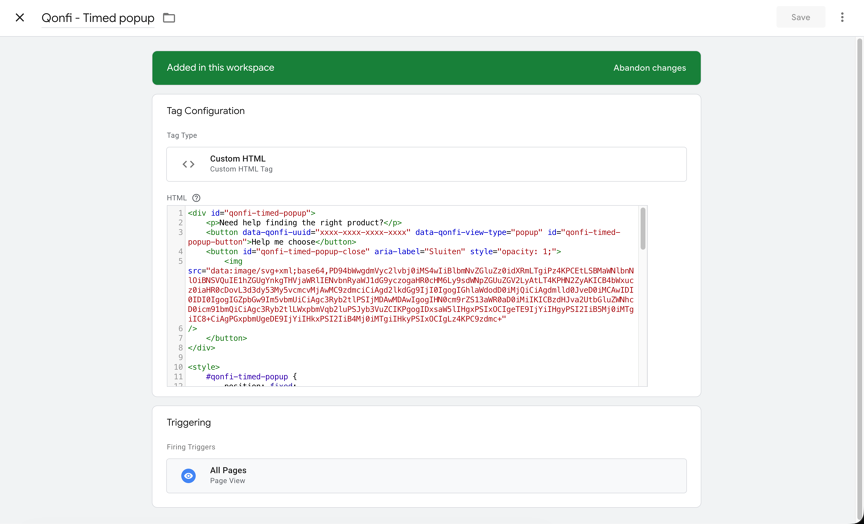Click 'Added in this workspace' banner text
Image resolution: width=864 pixels, height=524 pixels.
point(220,68)
